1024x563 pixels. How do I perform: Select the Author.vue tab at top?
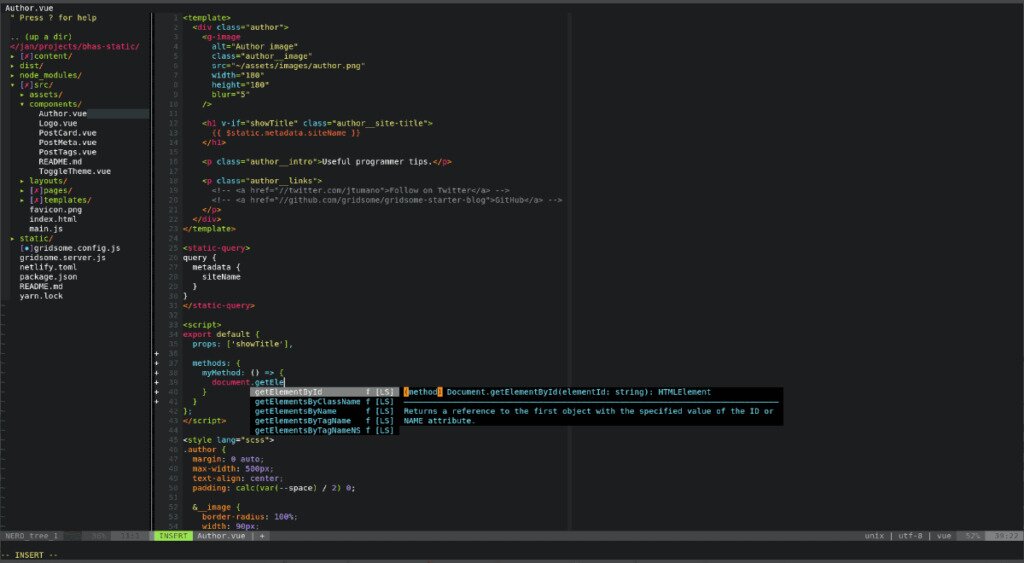(x=30, y=8)
